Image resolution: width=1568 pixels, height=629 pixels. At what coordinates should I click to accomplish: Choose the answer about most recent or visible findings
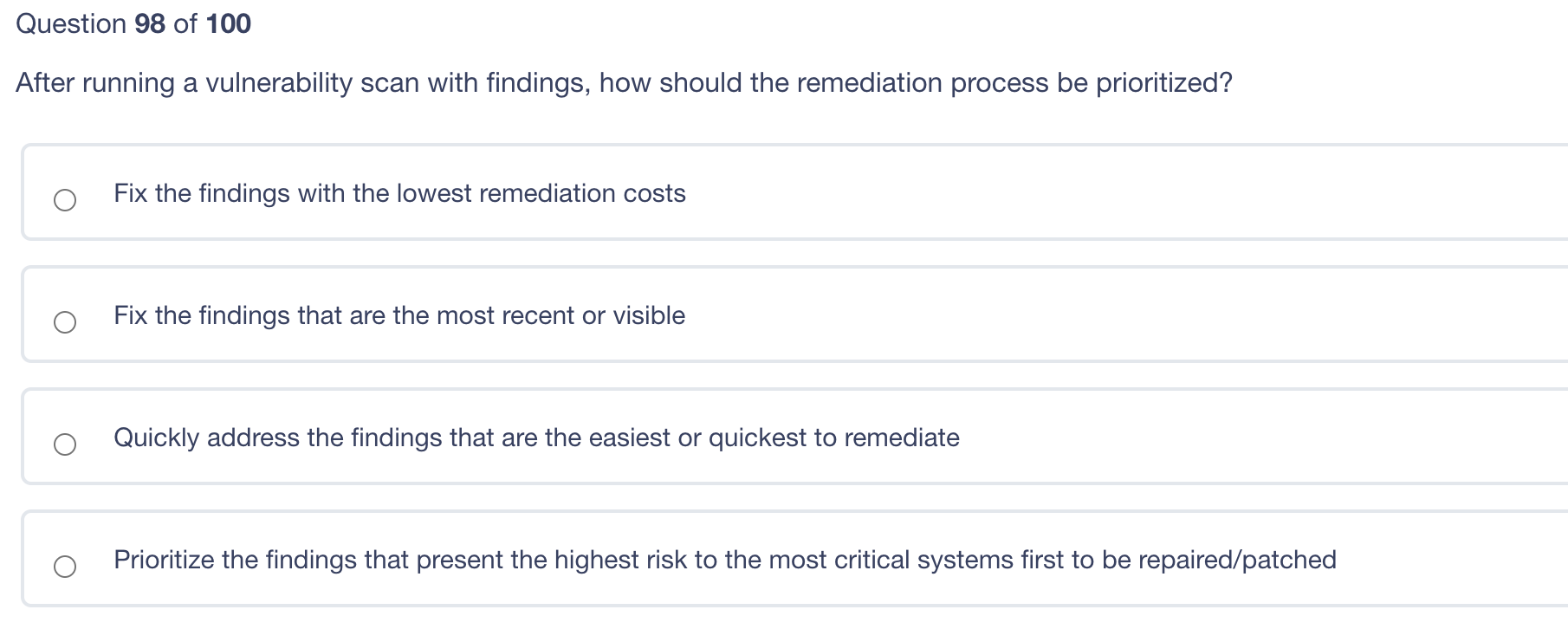(398, 315)
